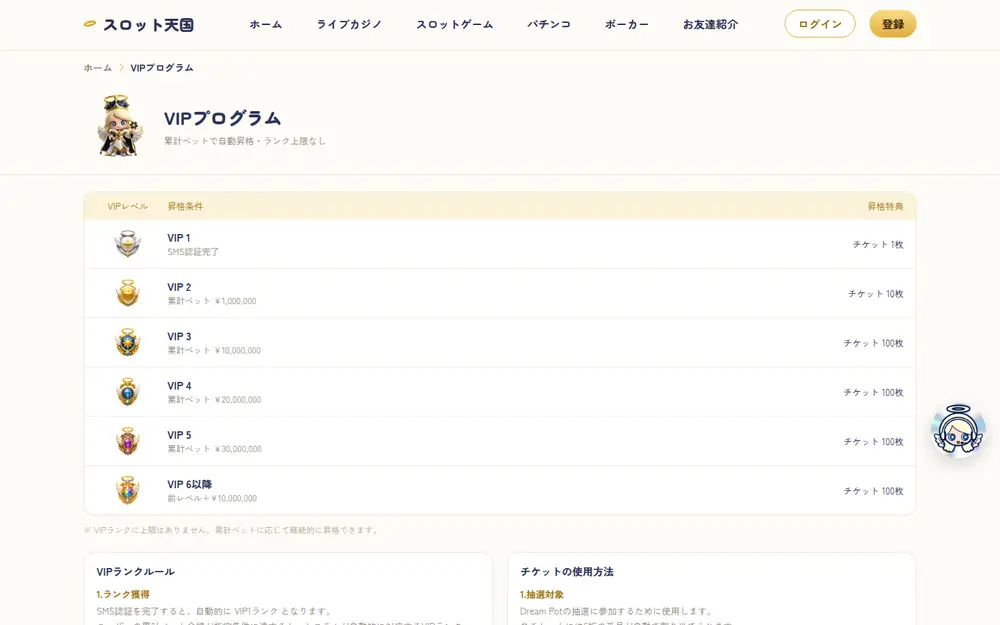Click the ※ VIPランクに上限はありません note
Viewport: 1000px width, 625px height.
pos(231,530)
